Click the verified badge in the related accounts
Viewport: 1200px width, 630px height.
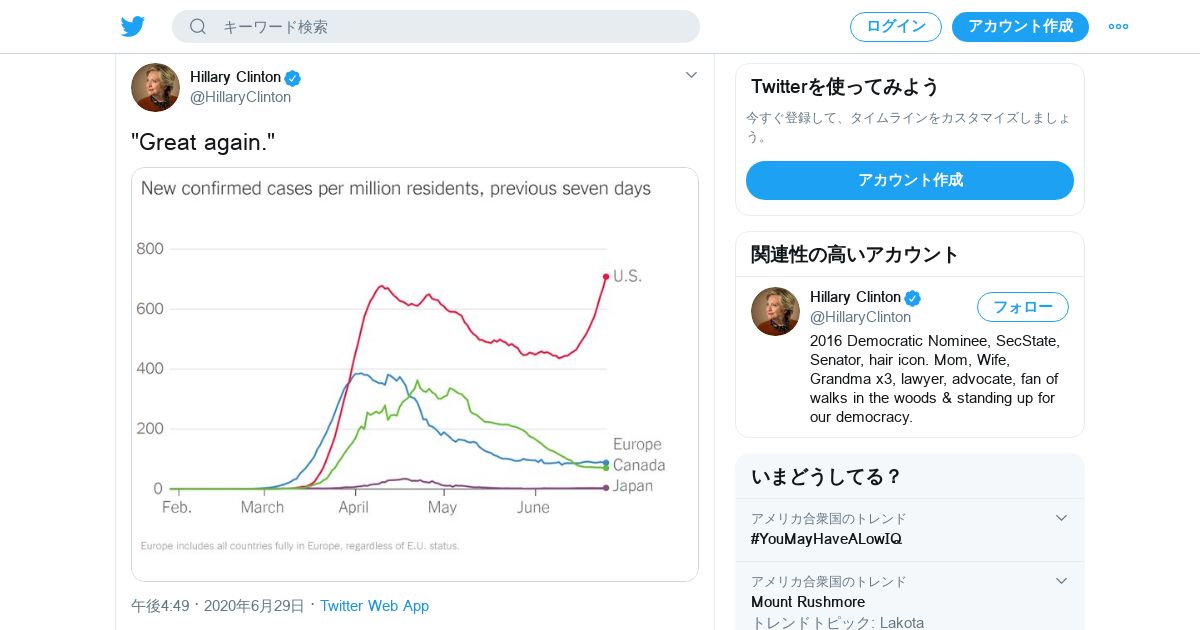[913, 298]
